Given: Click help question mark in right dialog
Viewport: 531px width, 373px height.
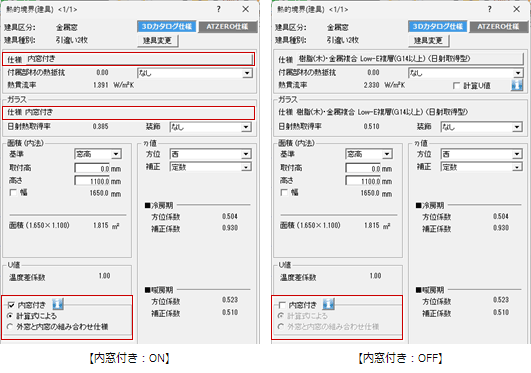Looking at the screenshot, I should [x=490, y=9].
